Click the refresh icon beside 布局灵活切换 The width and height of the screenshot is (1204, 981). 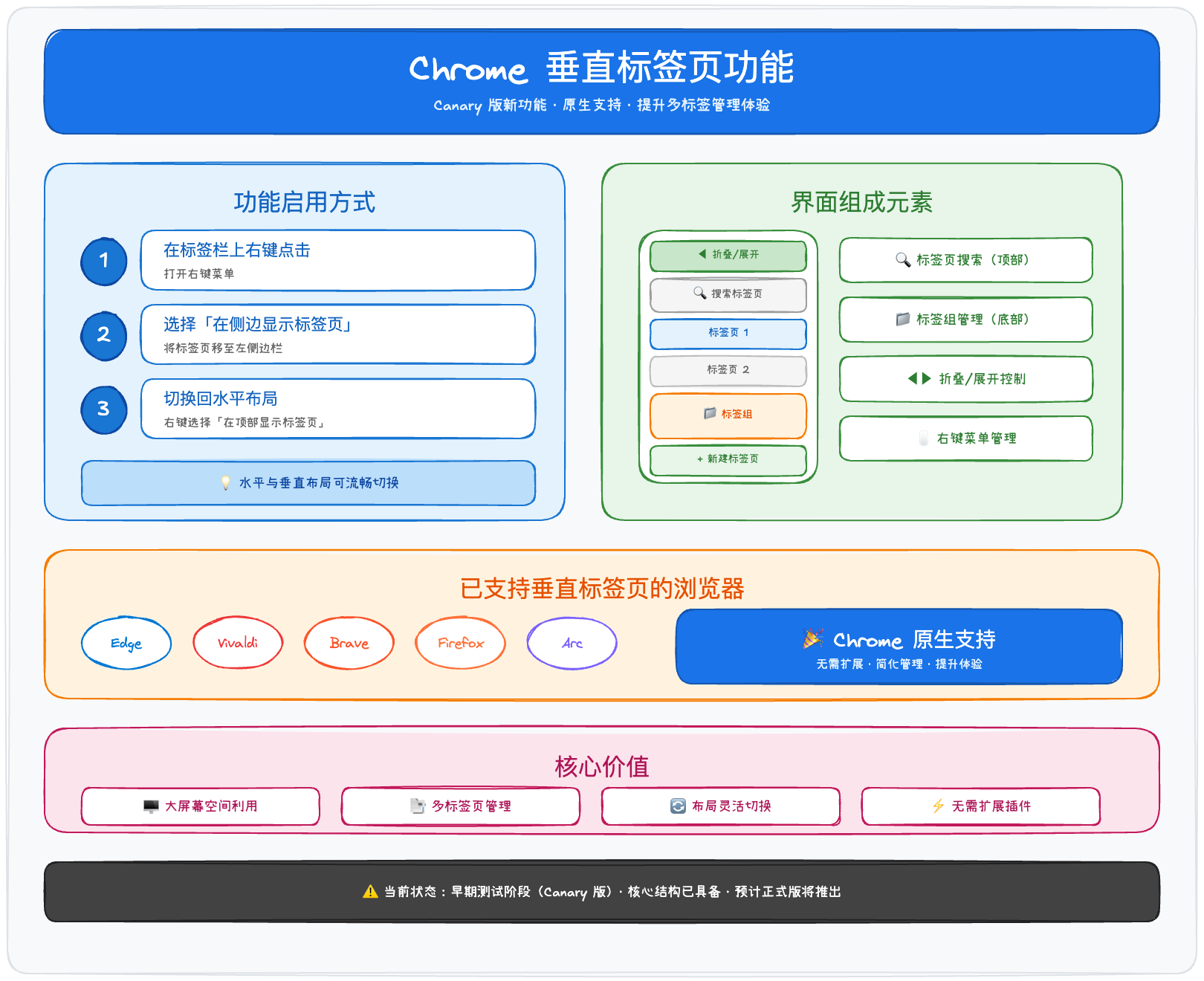[678, 806]
